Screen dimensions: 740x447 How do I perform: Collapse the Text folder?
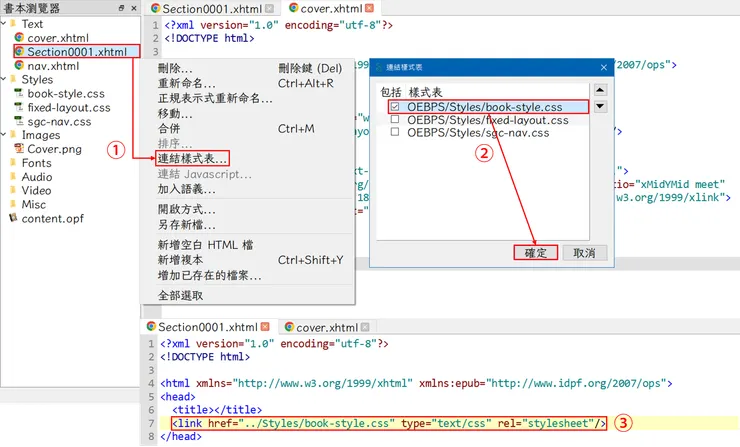(4, 23)
